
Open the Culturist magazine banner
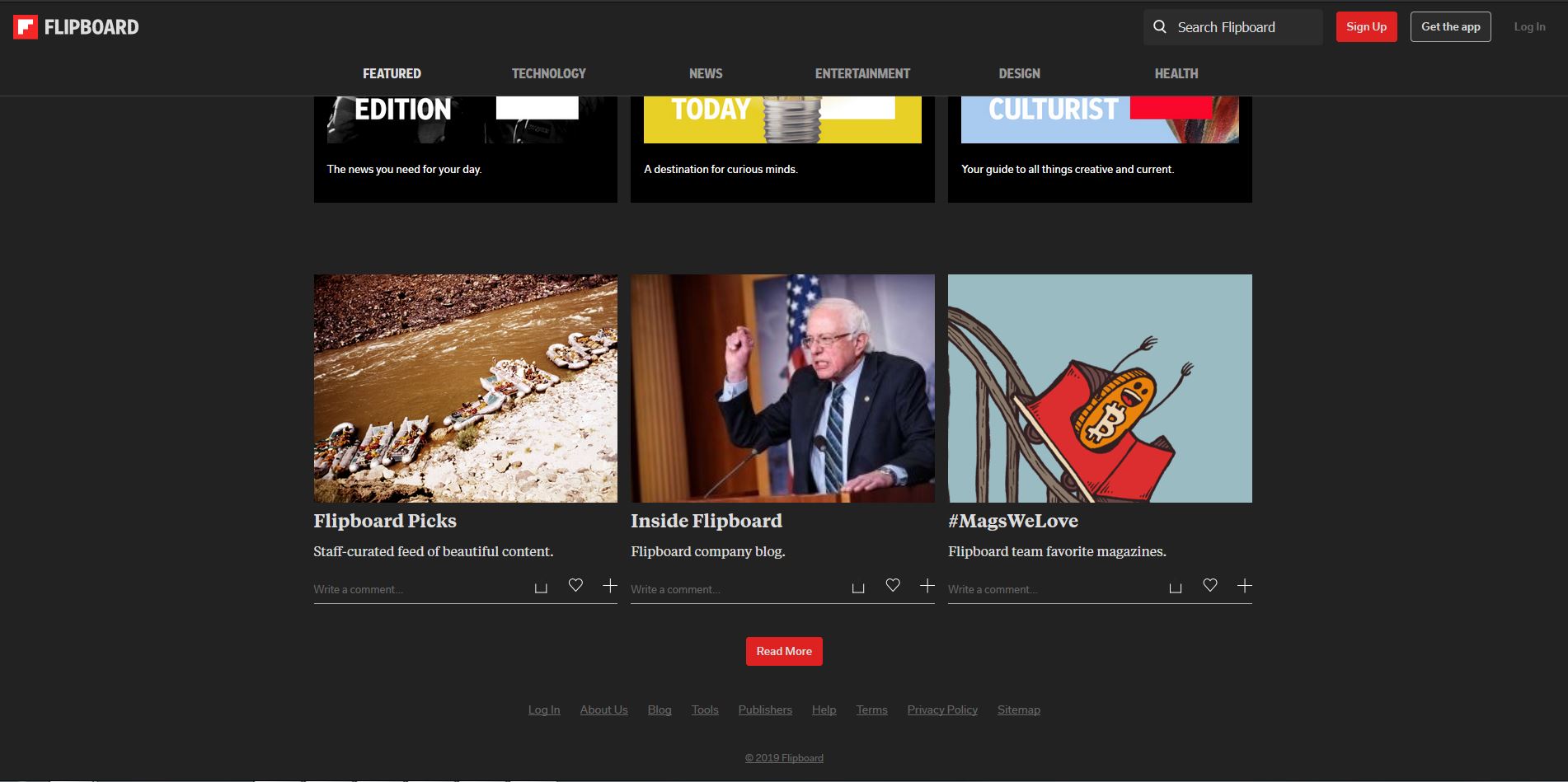coord(1100,119)
